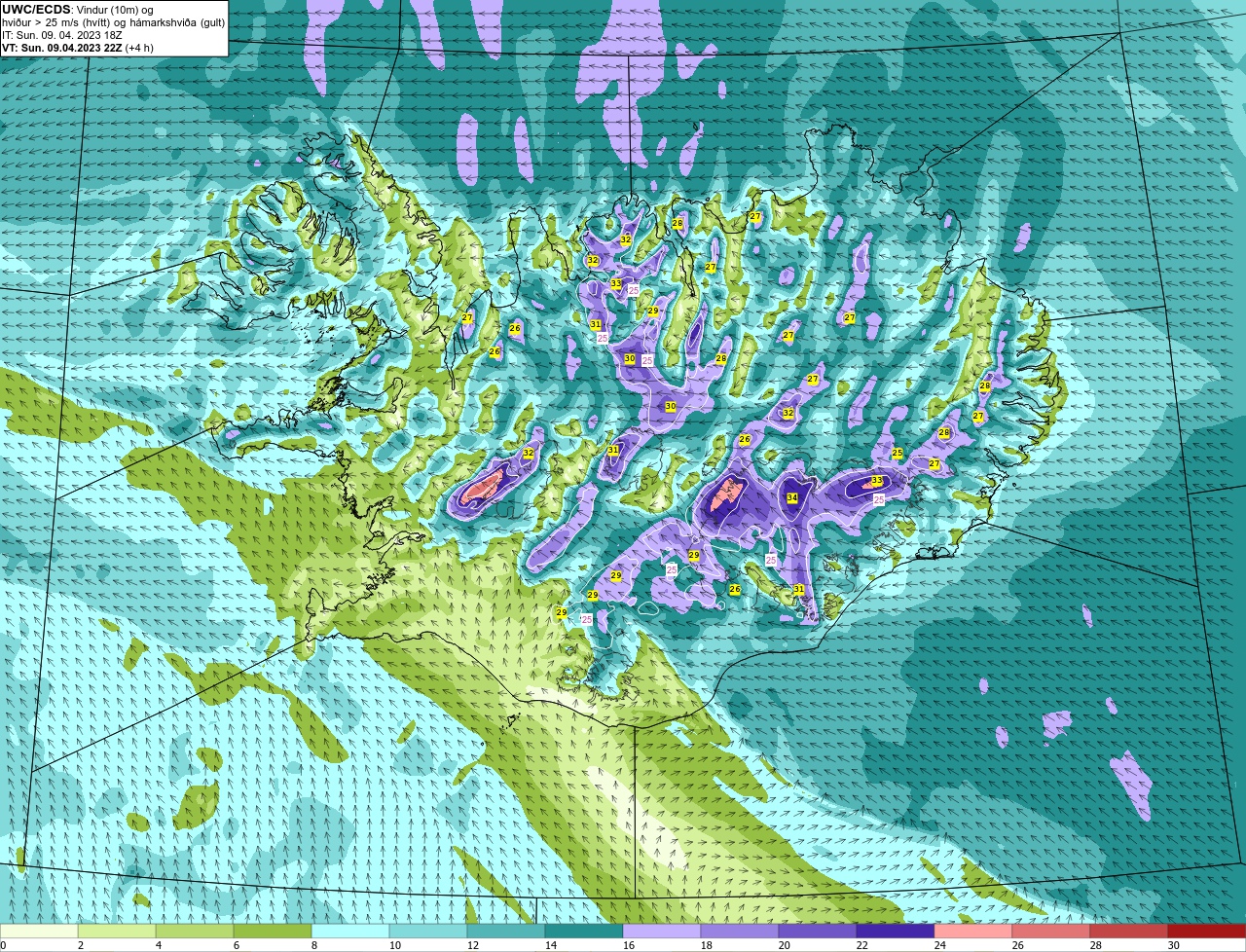1246x952 pixels.
Task: Click the pale yellow 0–2 m/s legend swatch
Action: coord(39,932)
